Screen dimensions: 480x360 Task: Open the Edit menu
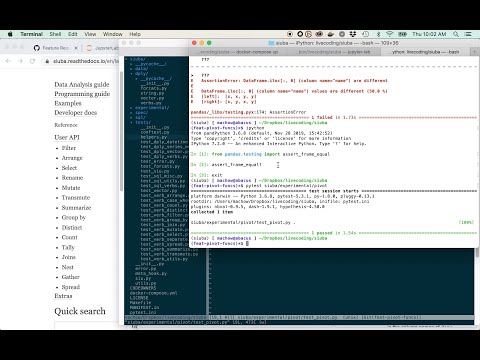(x=73, y=34)
